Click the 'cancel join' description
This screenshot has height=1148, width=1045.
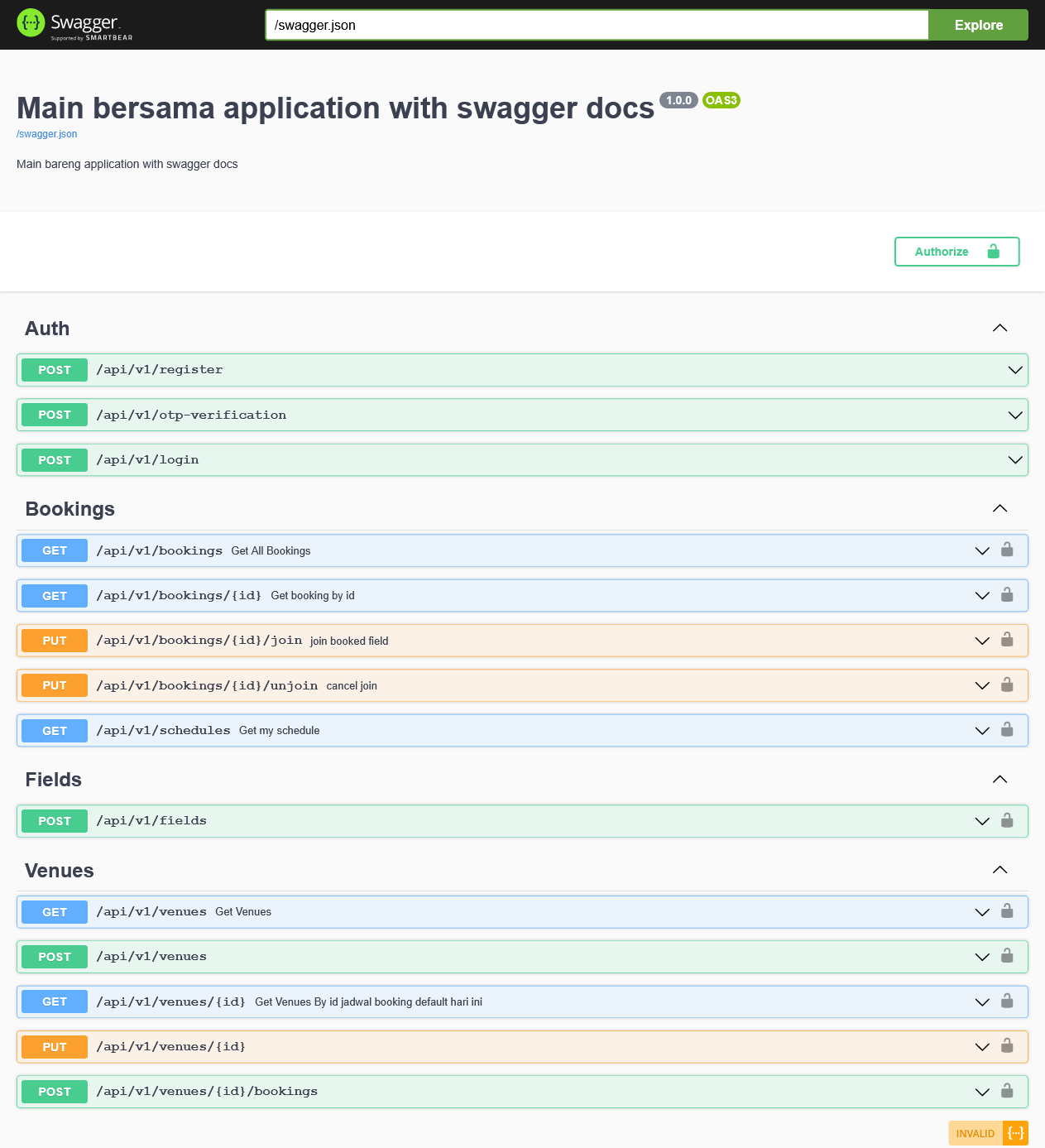(x=352, y=685)
